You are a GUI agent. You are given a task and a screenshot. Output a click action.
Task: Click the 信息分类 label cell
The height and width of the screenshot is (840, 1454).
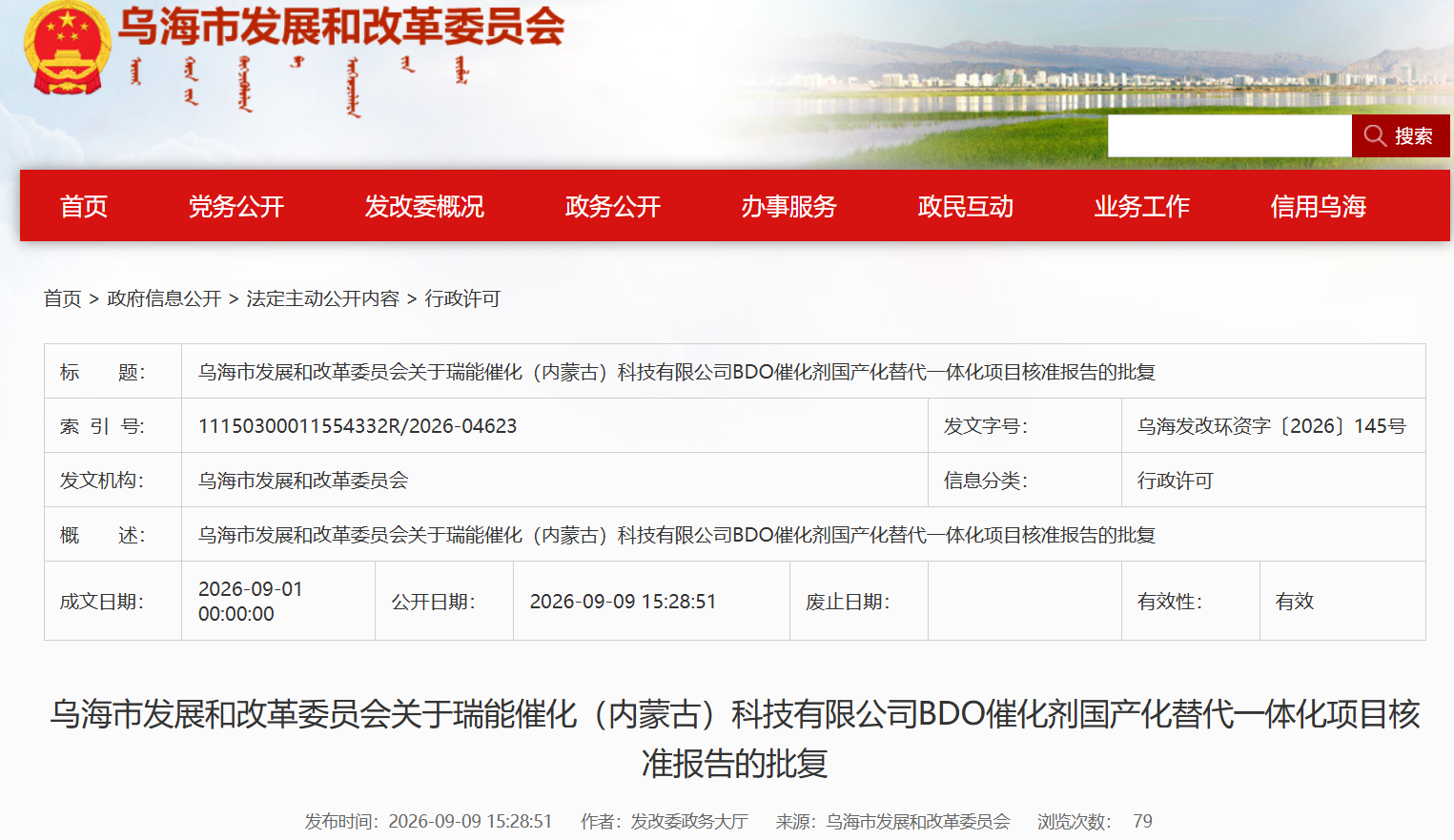(x=1025, y=481)
